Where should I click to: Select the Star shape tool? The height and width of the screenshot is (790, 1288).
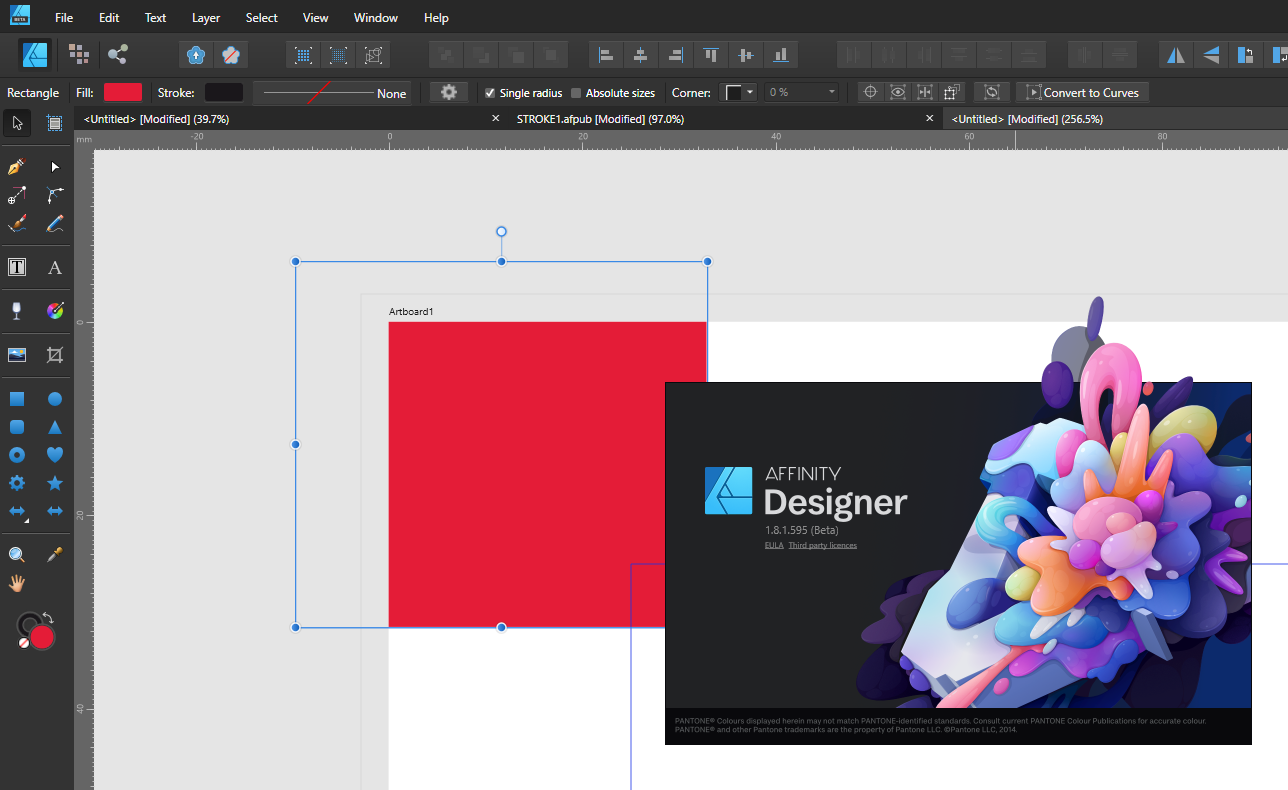click(55, 483)
